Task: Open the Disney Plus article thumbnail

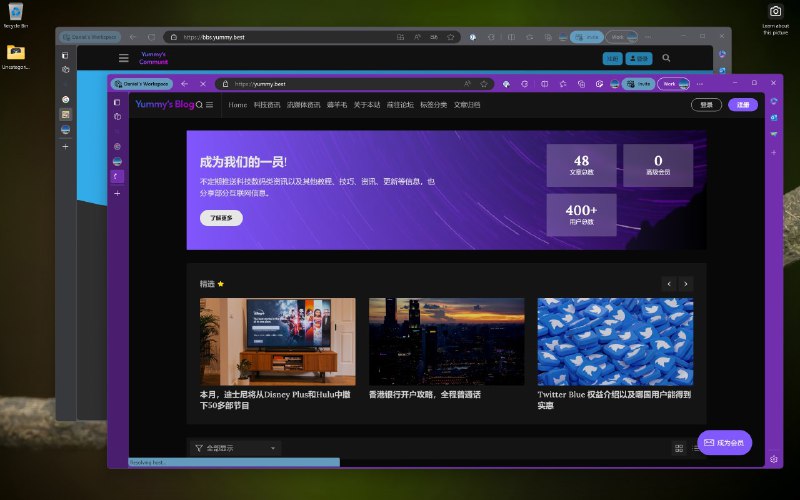Action: click(x=277, y=341)
